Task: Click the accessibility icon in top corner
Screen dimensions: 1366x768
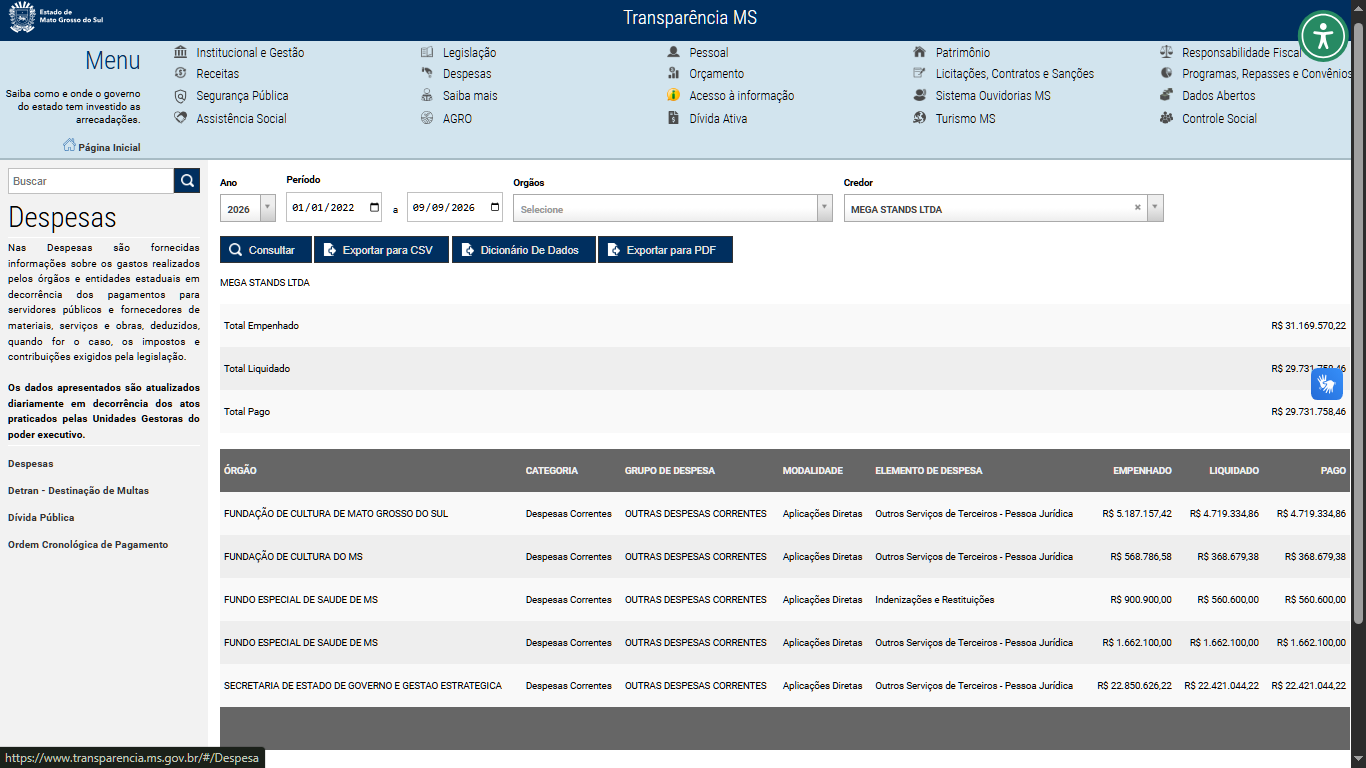Action: [x=1324, y=37]
